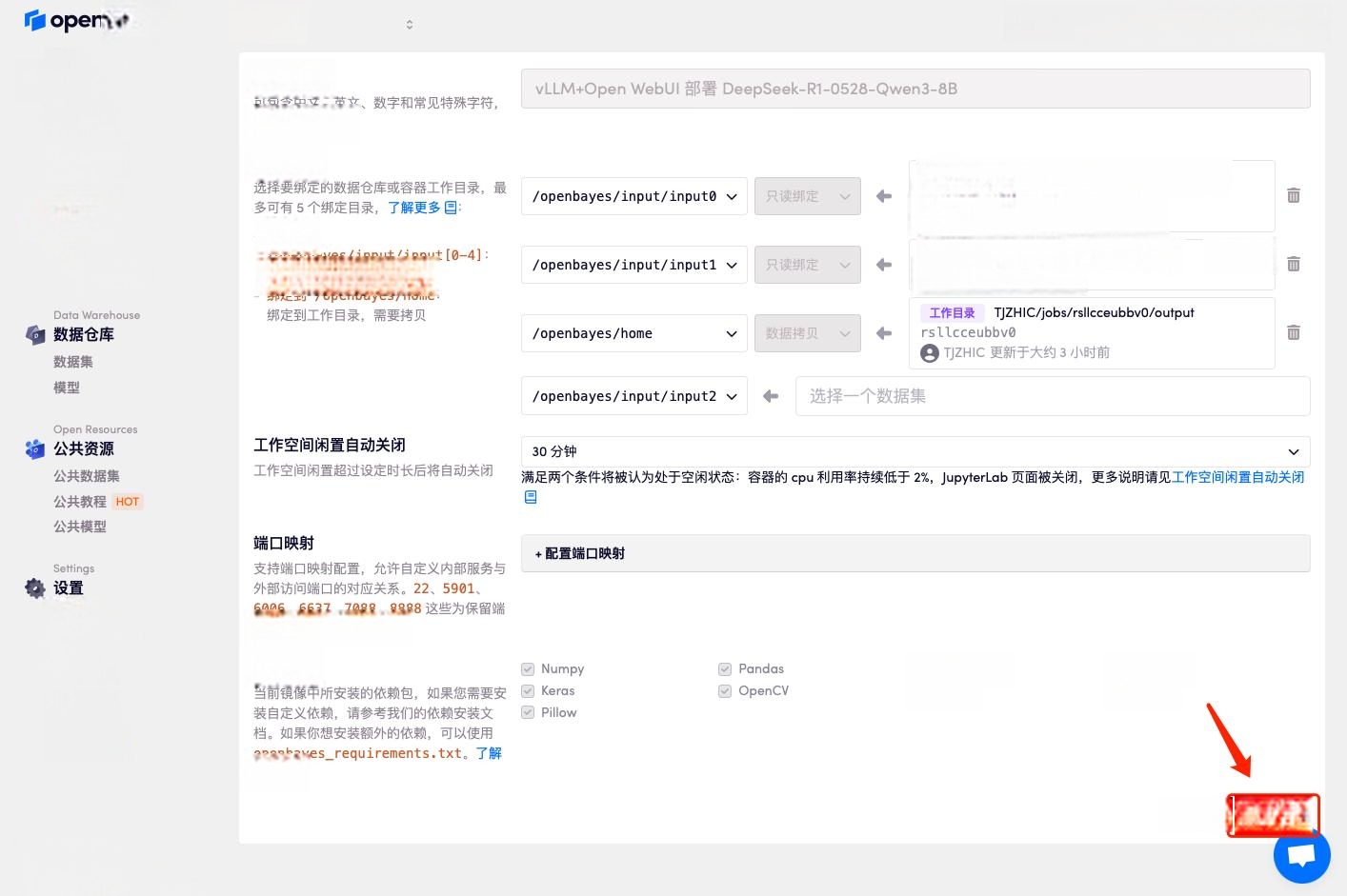Image resolution: width=1347 pixels, height=896 pixels.
Task: Delete the /openbayes/home binding with trash icon
Action: [1294, 332]
